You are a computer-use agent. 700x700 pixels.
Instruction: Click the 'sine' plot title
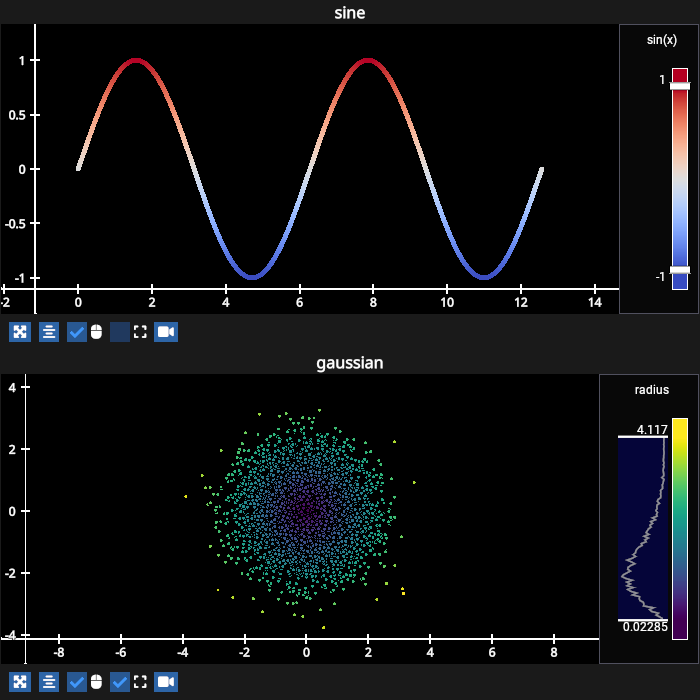[x=350, y=12]
